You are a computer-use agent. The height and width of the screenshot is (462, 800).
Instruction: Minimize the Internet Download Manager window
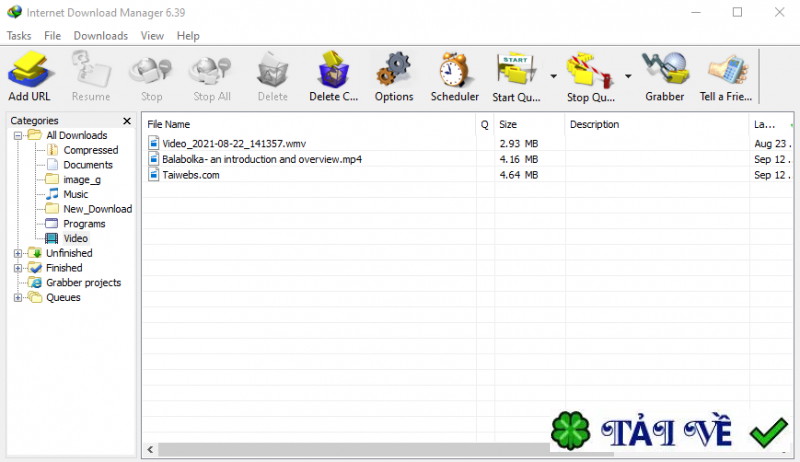(696, 12)
